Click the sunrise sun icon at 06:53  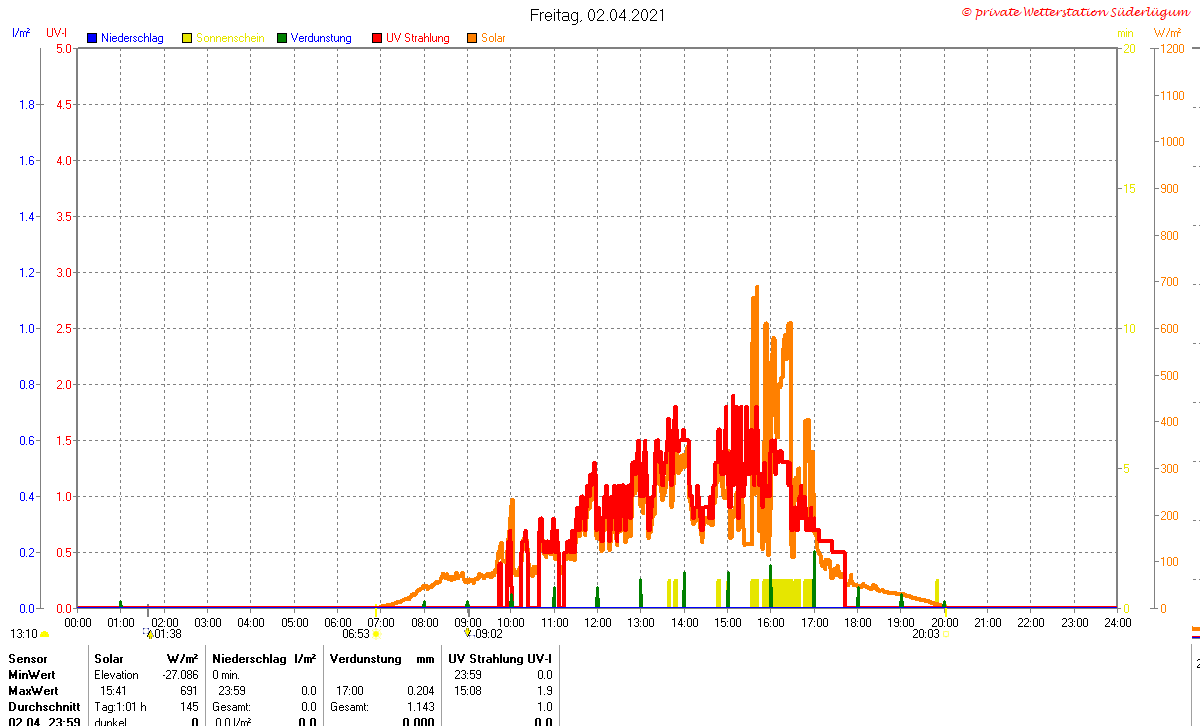pyautogui.click(x=376, y=634)
